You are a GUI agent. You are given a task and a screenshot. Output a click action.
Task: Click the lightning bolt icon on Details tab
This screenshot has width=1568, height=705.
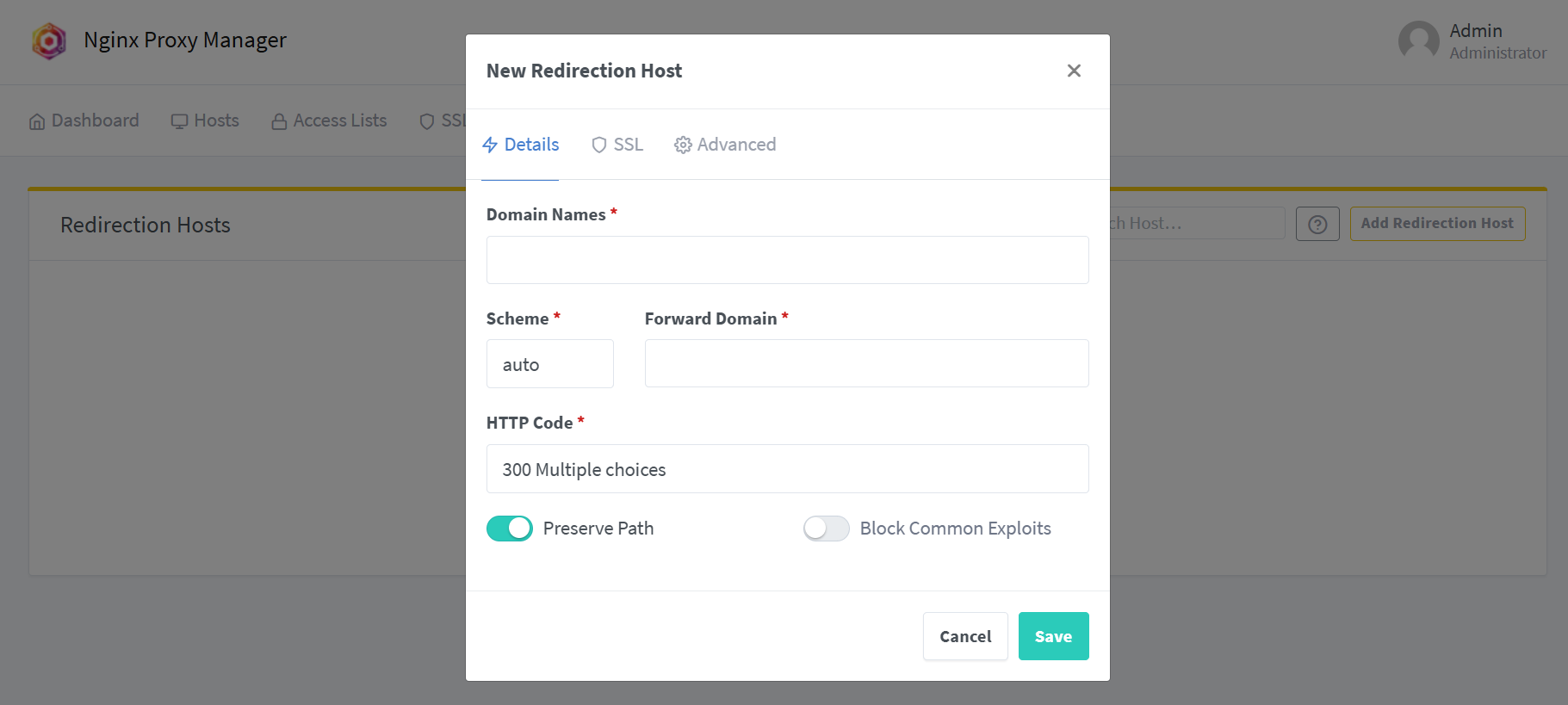coord(490,145)
